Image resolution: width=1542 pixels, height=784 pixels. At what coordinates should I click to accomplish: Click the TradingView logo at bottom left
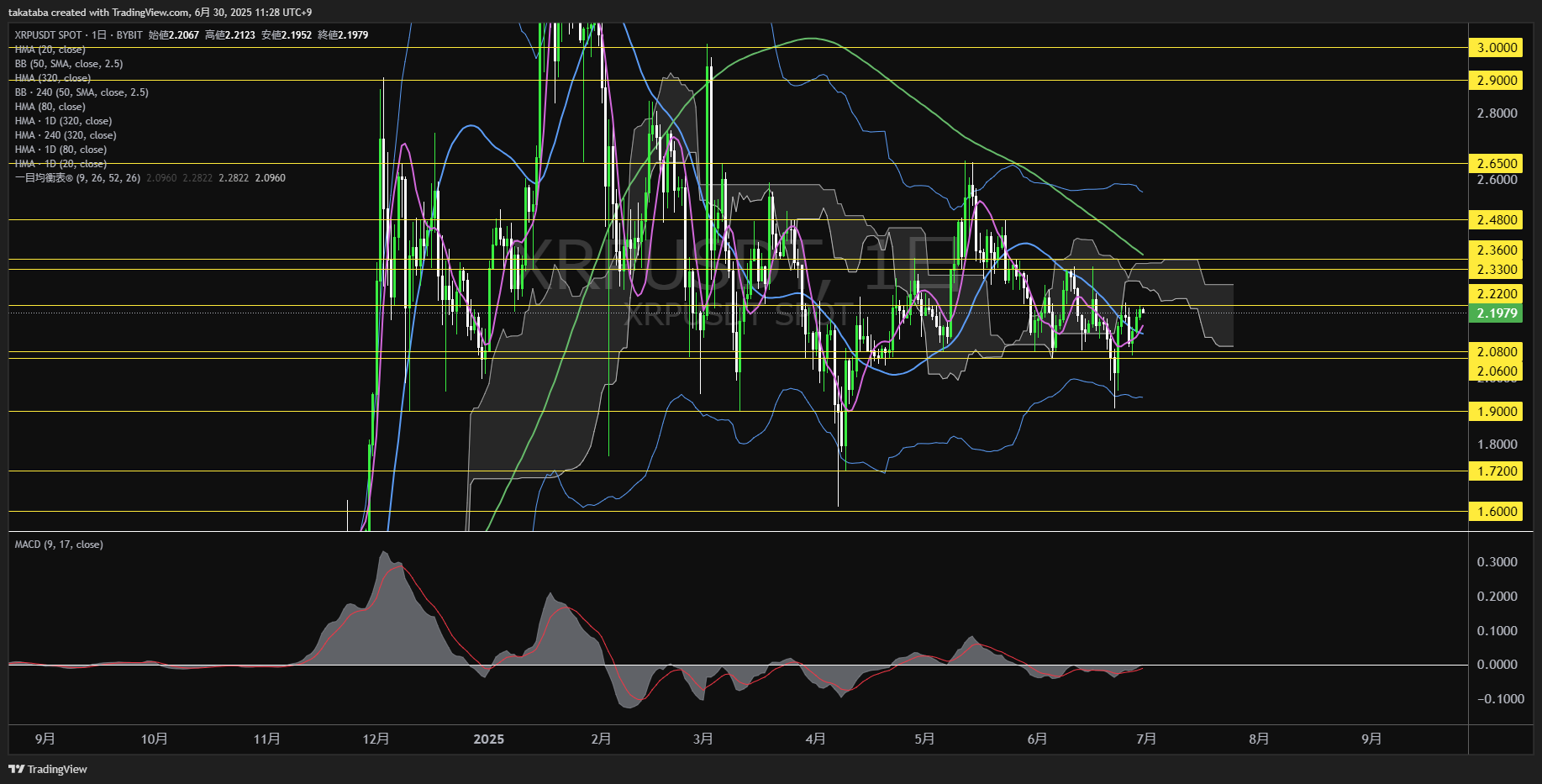pyautogui.click(x=48, y=769)
